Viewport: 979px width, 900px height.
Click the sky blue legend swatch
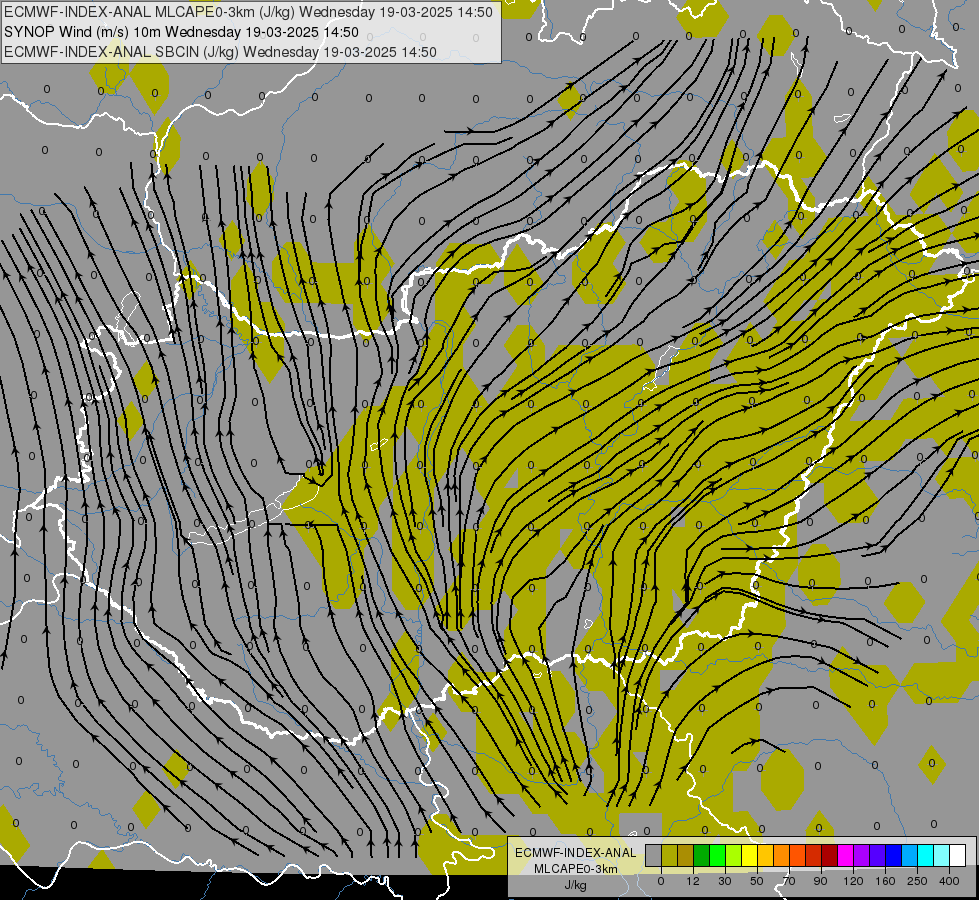pyautogui.click(x=909, y=855)
